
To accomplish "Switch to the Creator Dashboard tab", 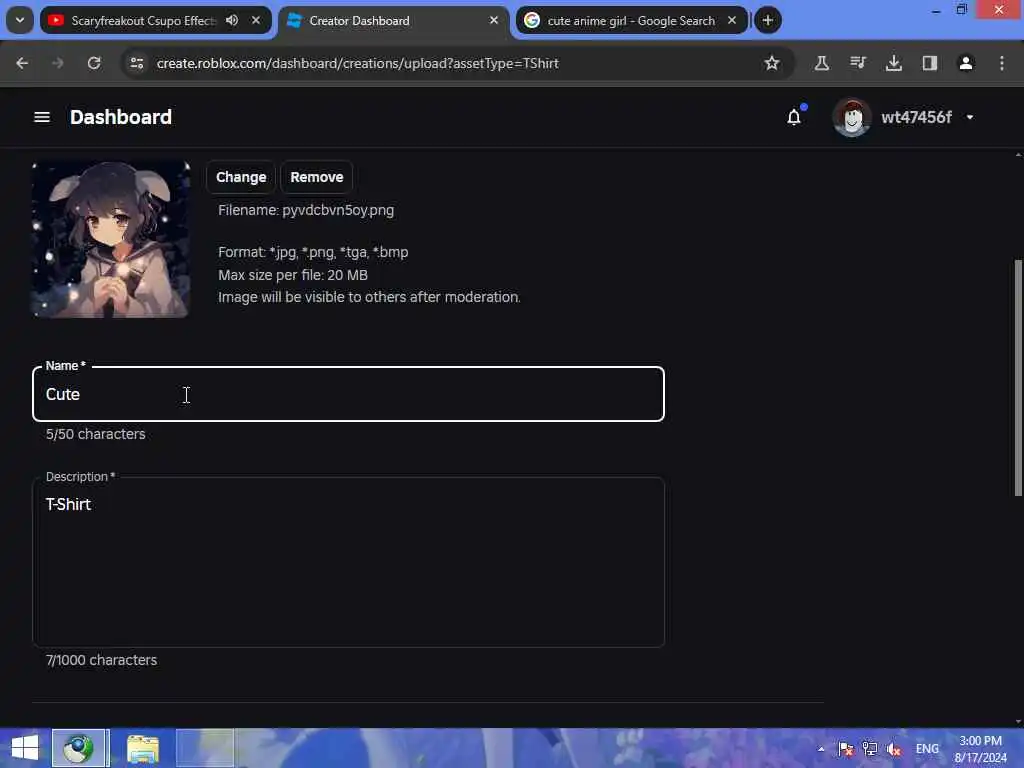I will pyautogui.click(x=394, y=21).
